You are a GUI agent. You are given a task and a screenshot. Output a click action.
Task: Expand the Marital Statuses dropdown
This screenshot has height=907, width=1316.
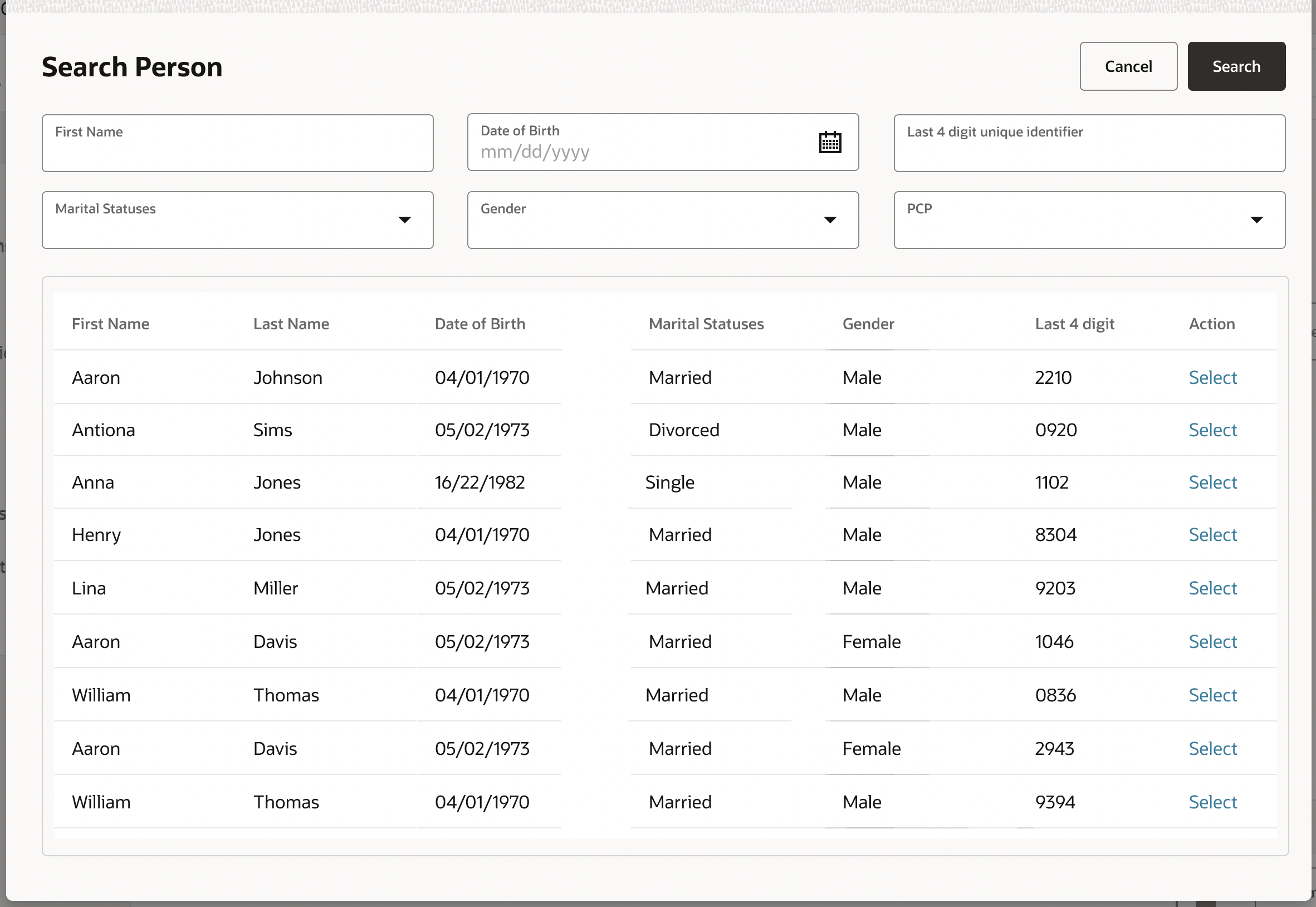(404, 220)
